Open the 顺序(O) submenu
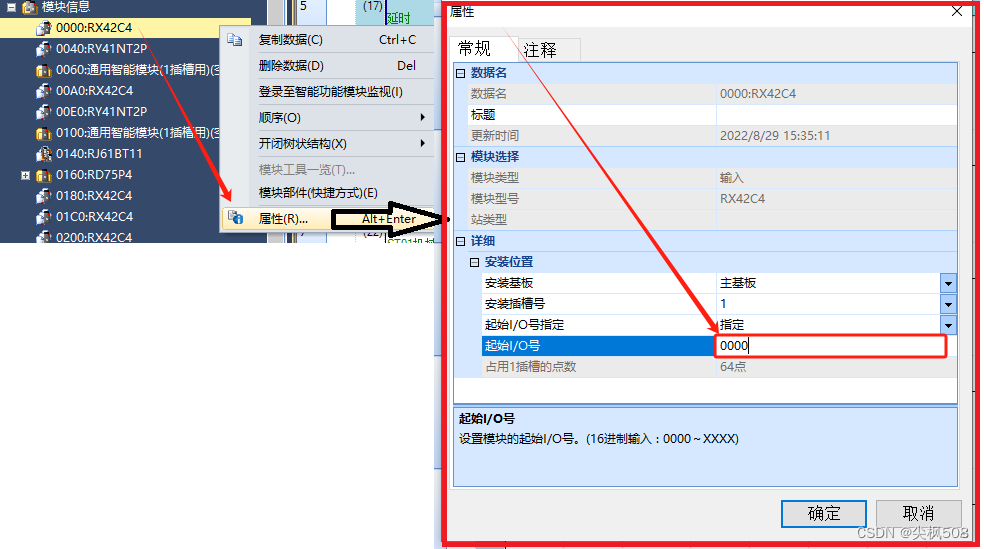The image size is (984, 549). tap(327, 118)
